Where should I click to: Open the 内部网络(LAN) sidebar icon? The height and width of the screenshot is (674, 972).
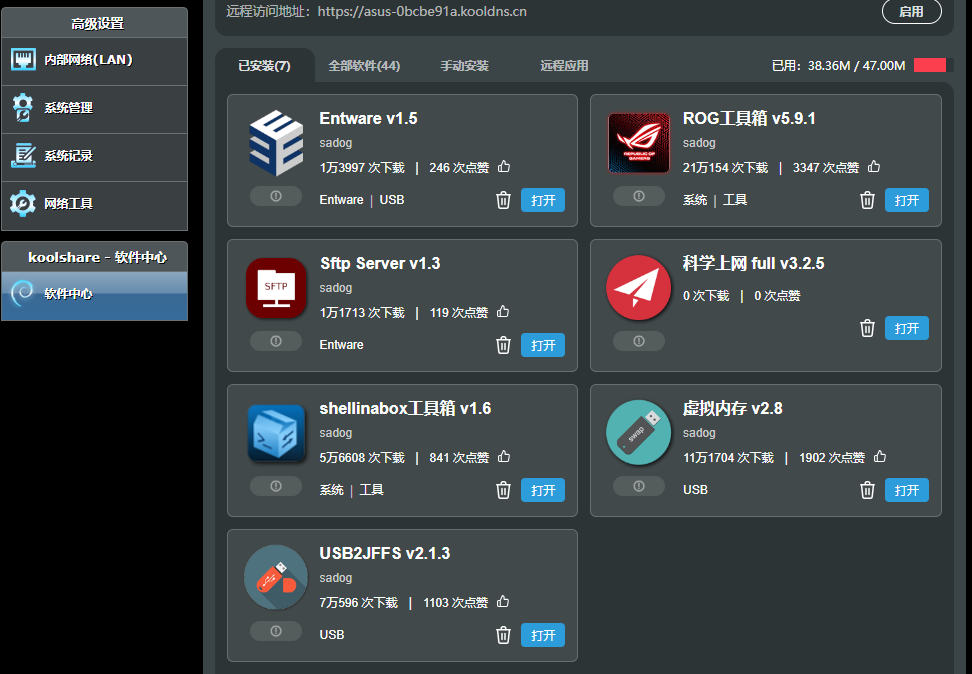click(23, 60)
